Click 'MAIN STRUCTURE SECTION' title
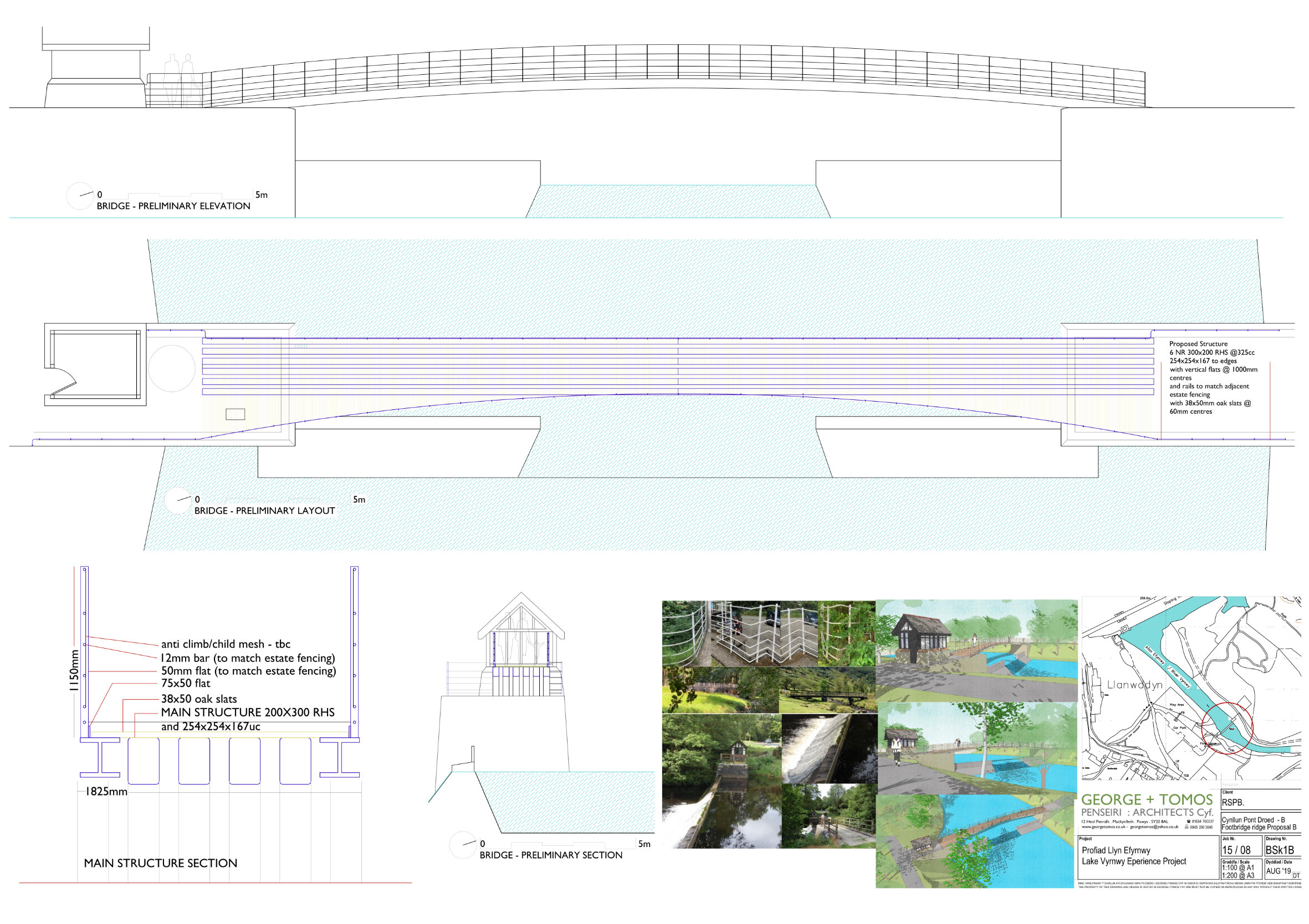 pos(160,863)
